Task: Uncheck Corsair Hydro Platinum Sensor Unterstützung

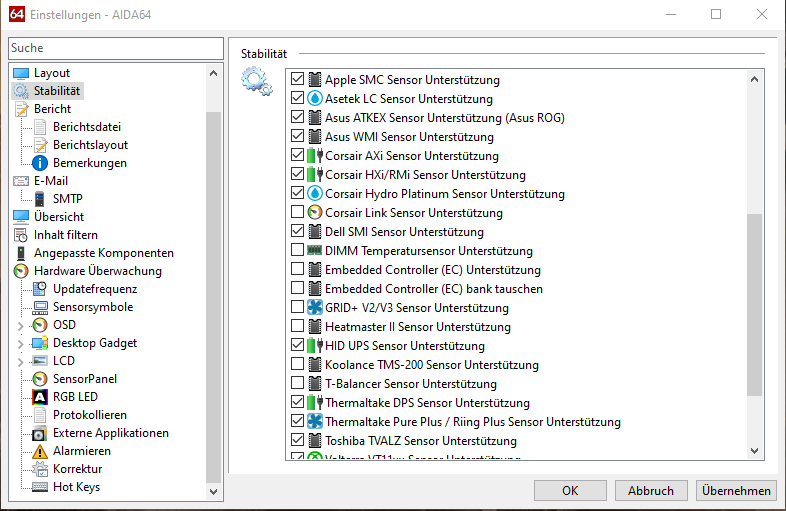Action: 297,193
